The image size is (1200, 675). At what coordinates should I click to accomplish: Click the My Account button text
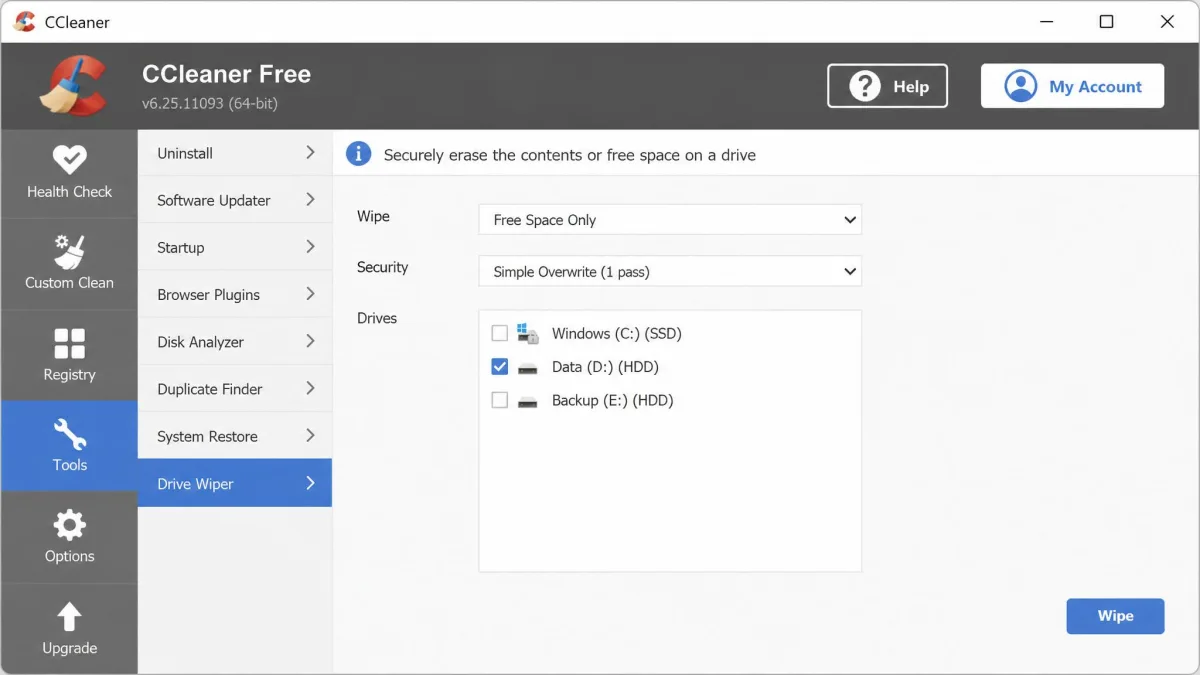[x=1095, y=87]
